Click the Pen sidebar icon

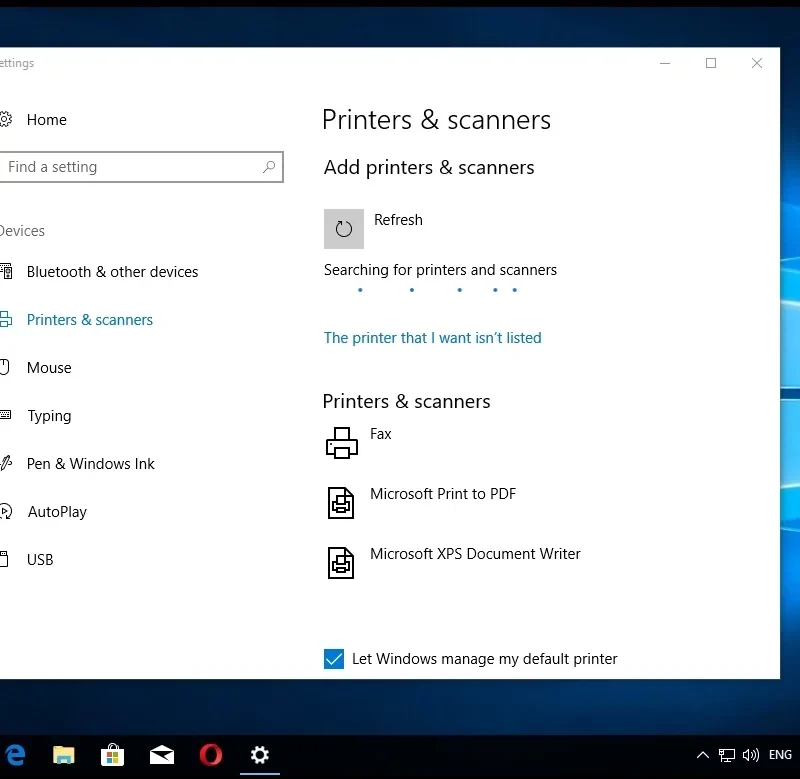tap(6, 463)
